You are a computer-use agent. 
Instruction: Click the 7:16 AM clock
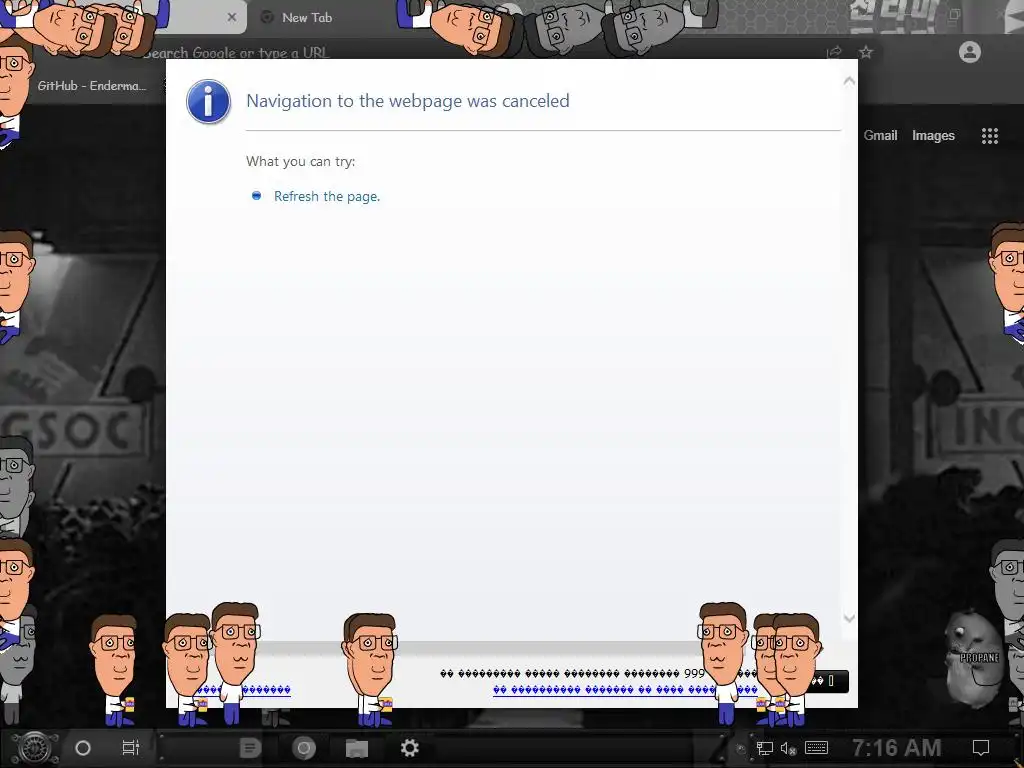tap(896, 748)
